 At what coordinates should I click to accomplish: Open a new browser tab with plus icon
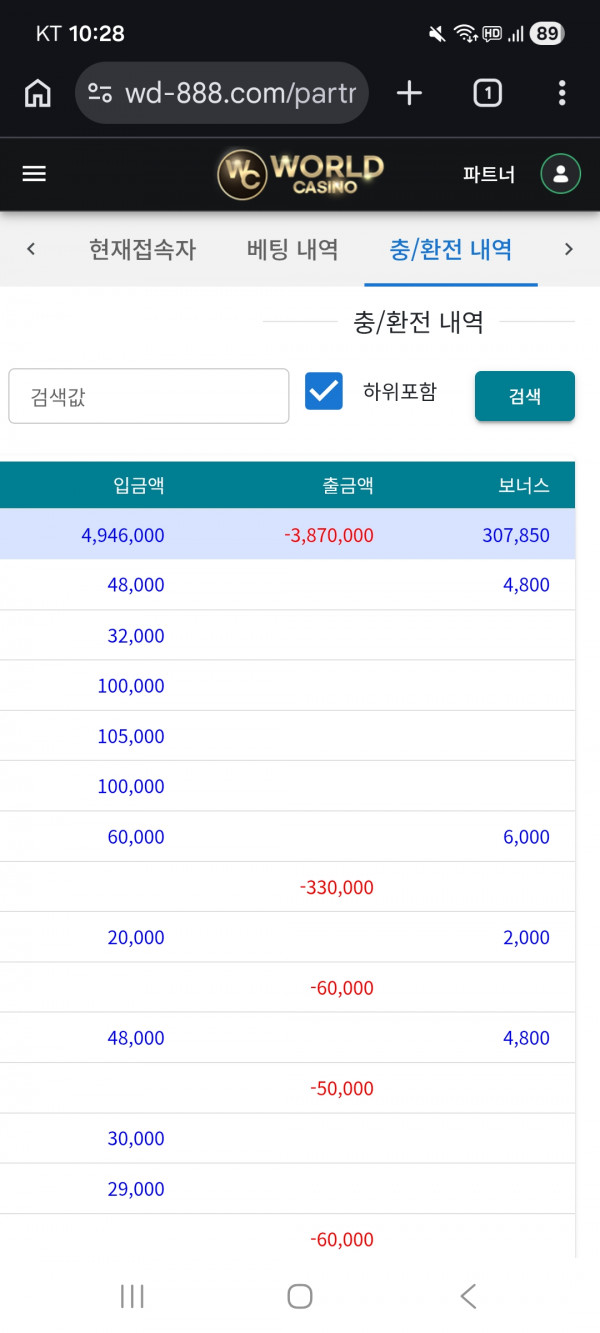point(409,93)
